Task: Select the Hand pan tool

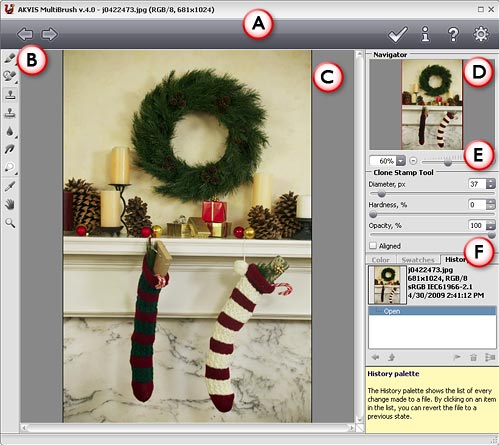Action: [x=10, y=204]
